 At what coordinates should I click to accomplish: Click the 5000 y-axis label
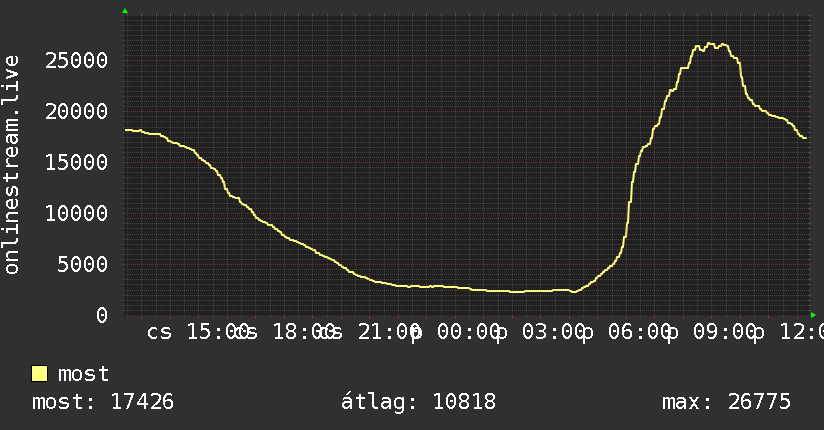(83, 264)
